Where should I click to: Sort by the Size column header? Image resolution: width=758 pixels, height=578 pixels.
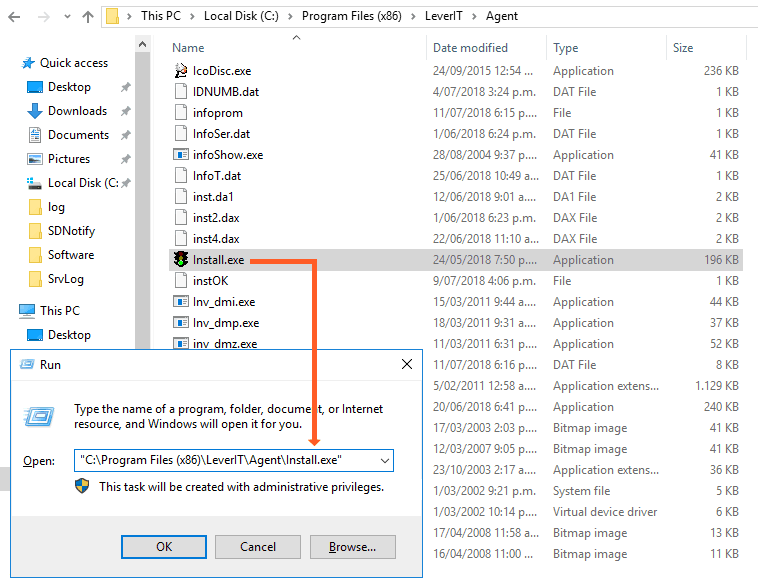[x=683, y=48]
